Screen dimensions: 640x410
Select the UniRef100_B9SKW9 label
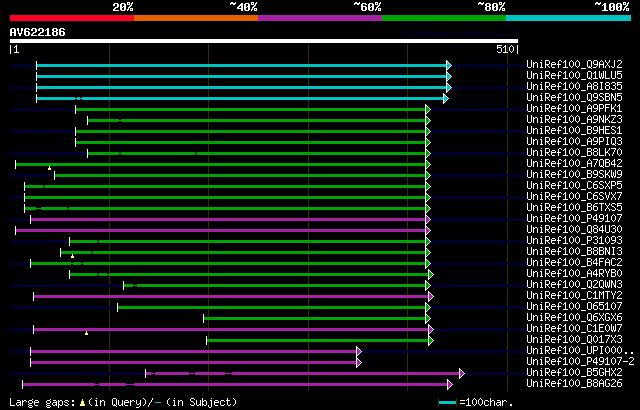(574, 174)
